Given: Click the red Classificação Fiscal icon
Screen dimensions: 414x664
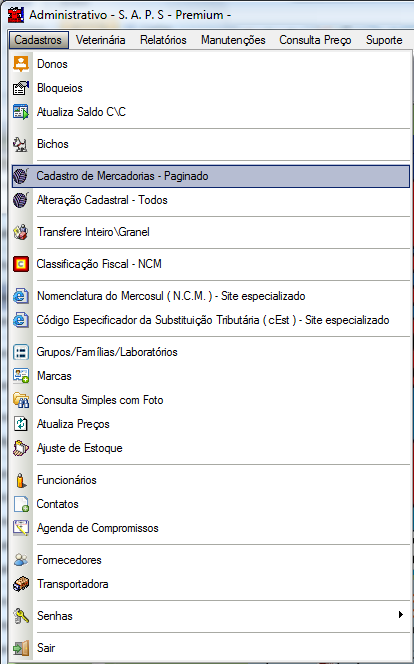Looking at the screenshot, I should (21, 264).
